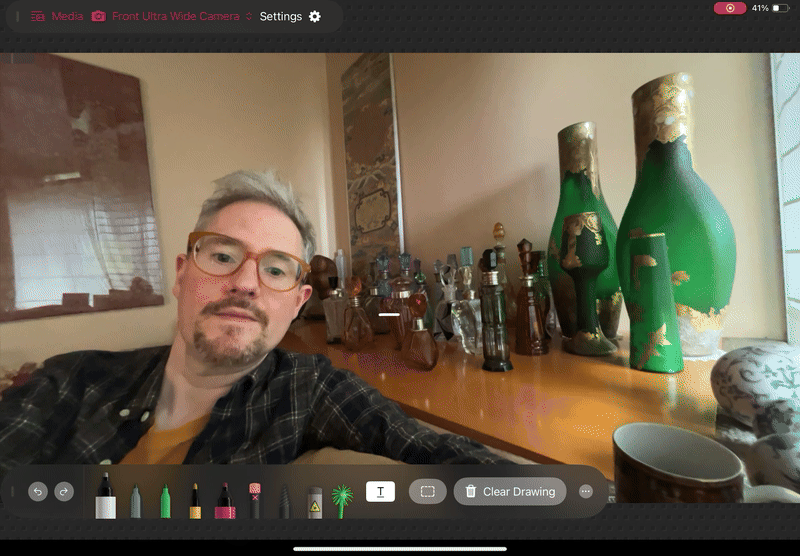Select the eraser tool with pink X
Screen dimensions: 800x556
(255, 500)
